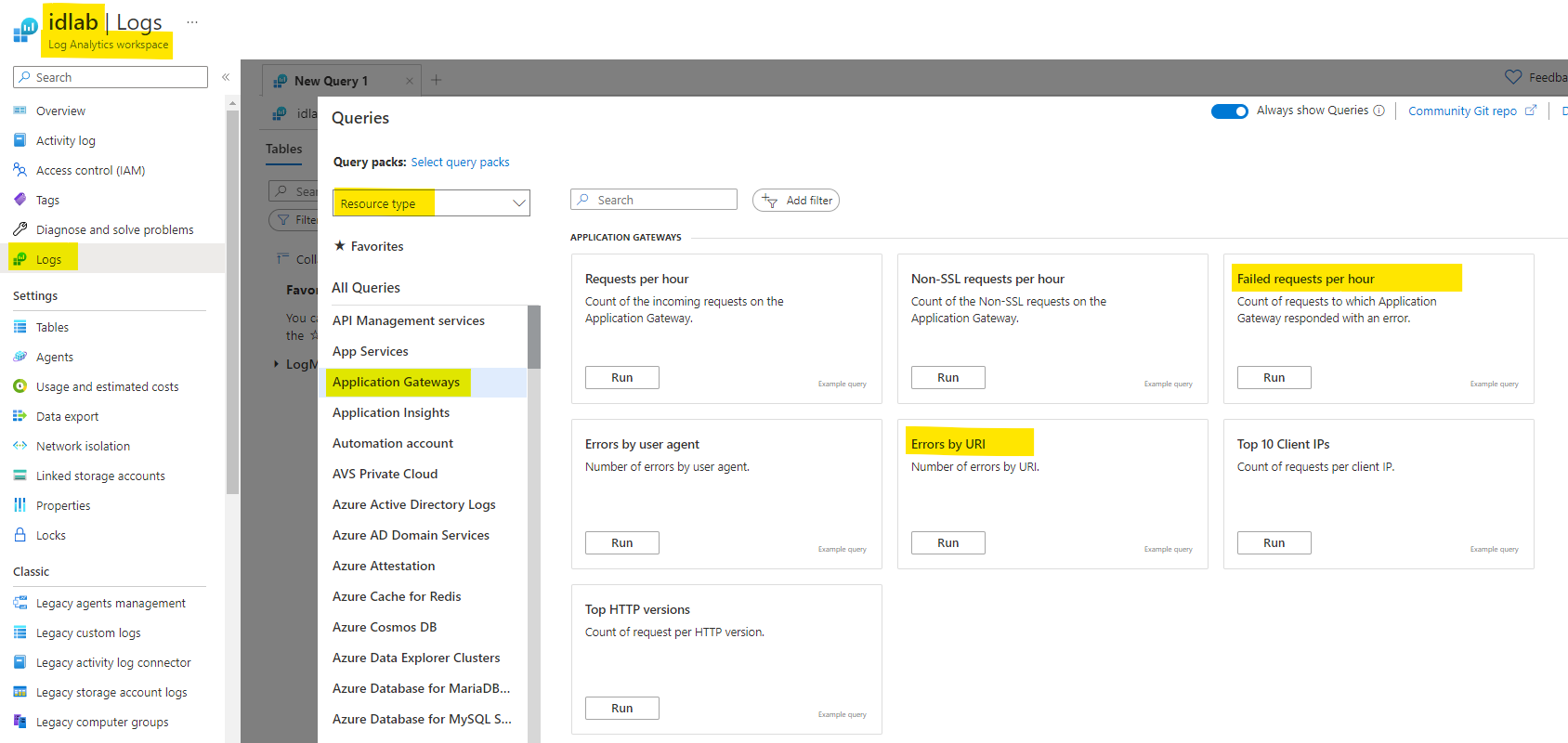The image size is (1568, 743).
Task: Open the Resource type dropdown
Action: coord(431,203)
